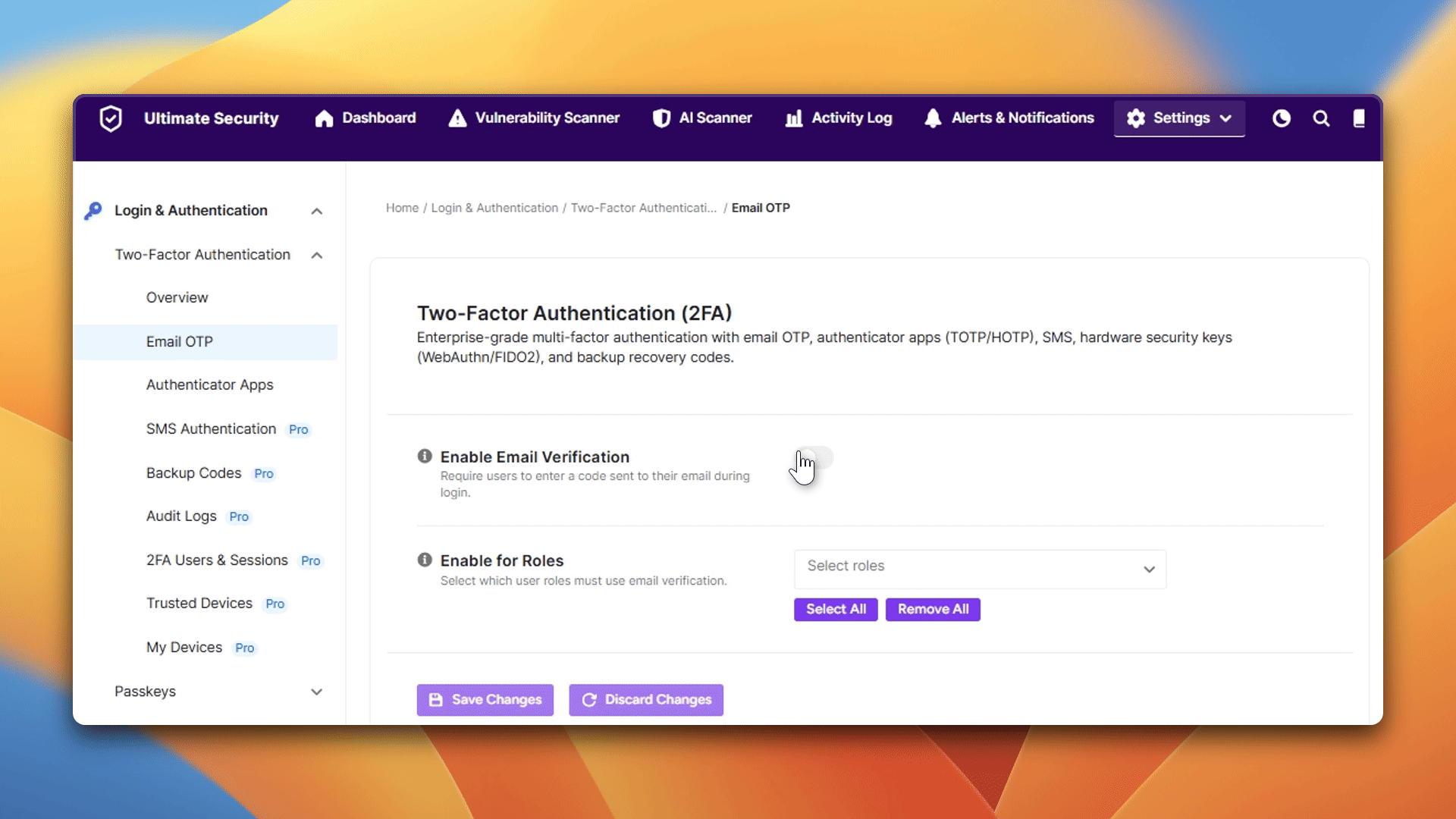Click the AI Scanner shield icon

pyautogui.click(x=661, y=118)
